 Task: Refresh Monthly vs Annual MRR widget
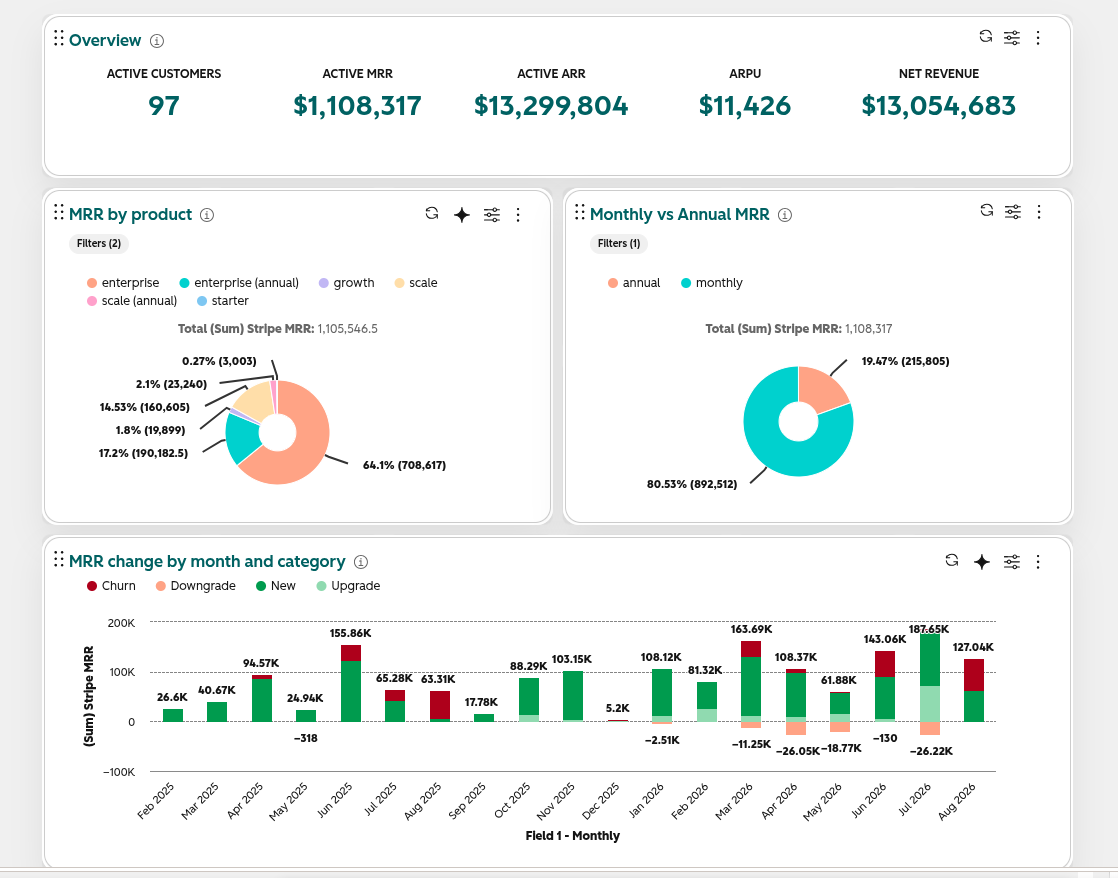[x=987, y=210]
